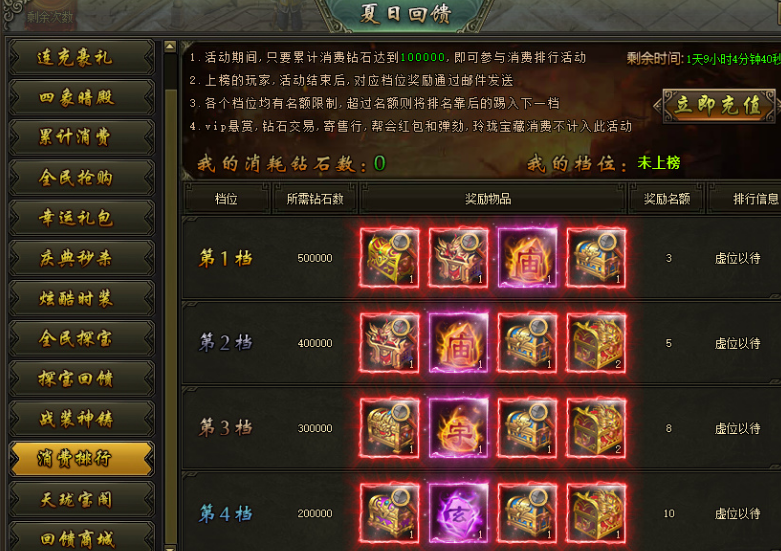Click the purple-gem chest in tier 4 row
The width and height of the screenshot is (781, 551).
(x=389, y=513)
